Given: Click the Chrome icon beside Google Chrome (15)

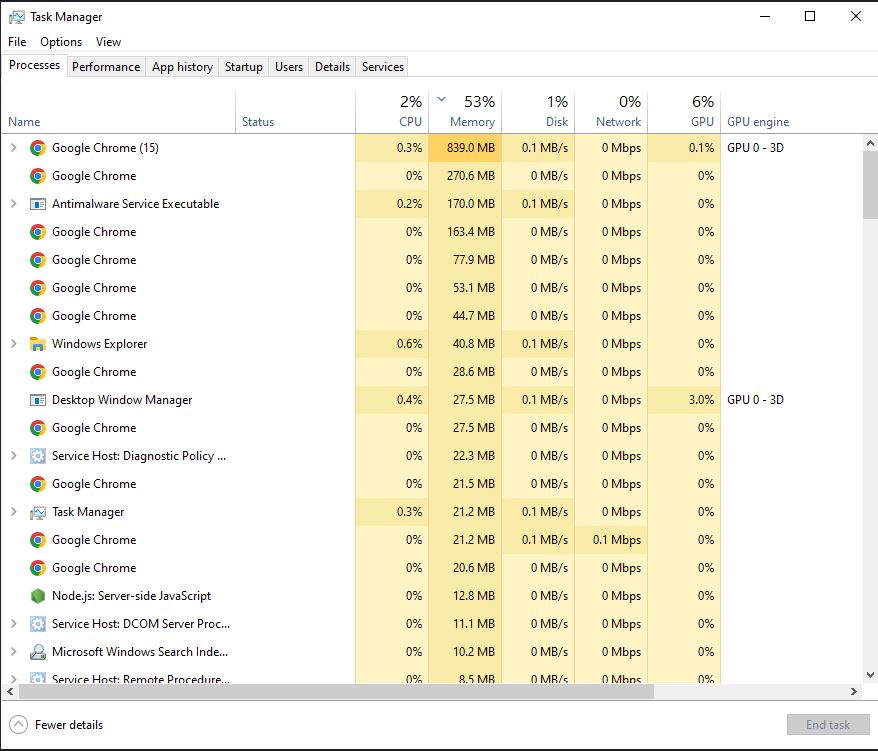Looking at the screenshot, I should (38, 148).
